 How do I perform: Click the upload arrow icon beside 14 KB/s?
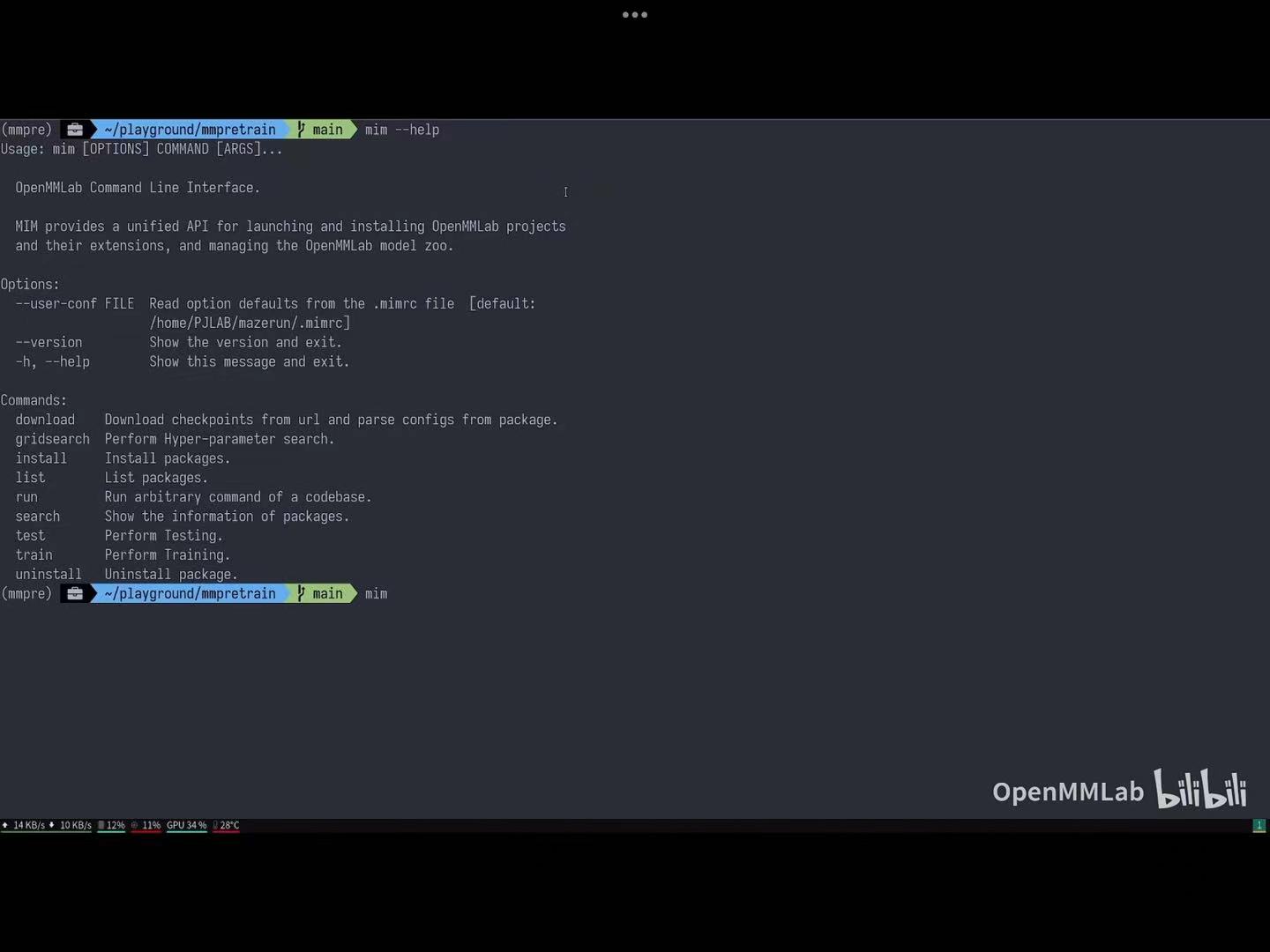pyautogui.click(x=5, y=826)
